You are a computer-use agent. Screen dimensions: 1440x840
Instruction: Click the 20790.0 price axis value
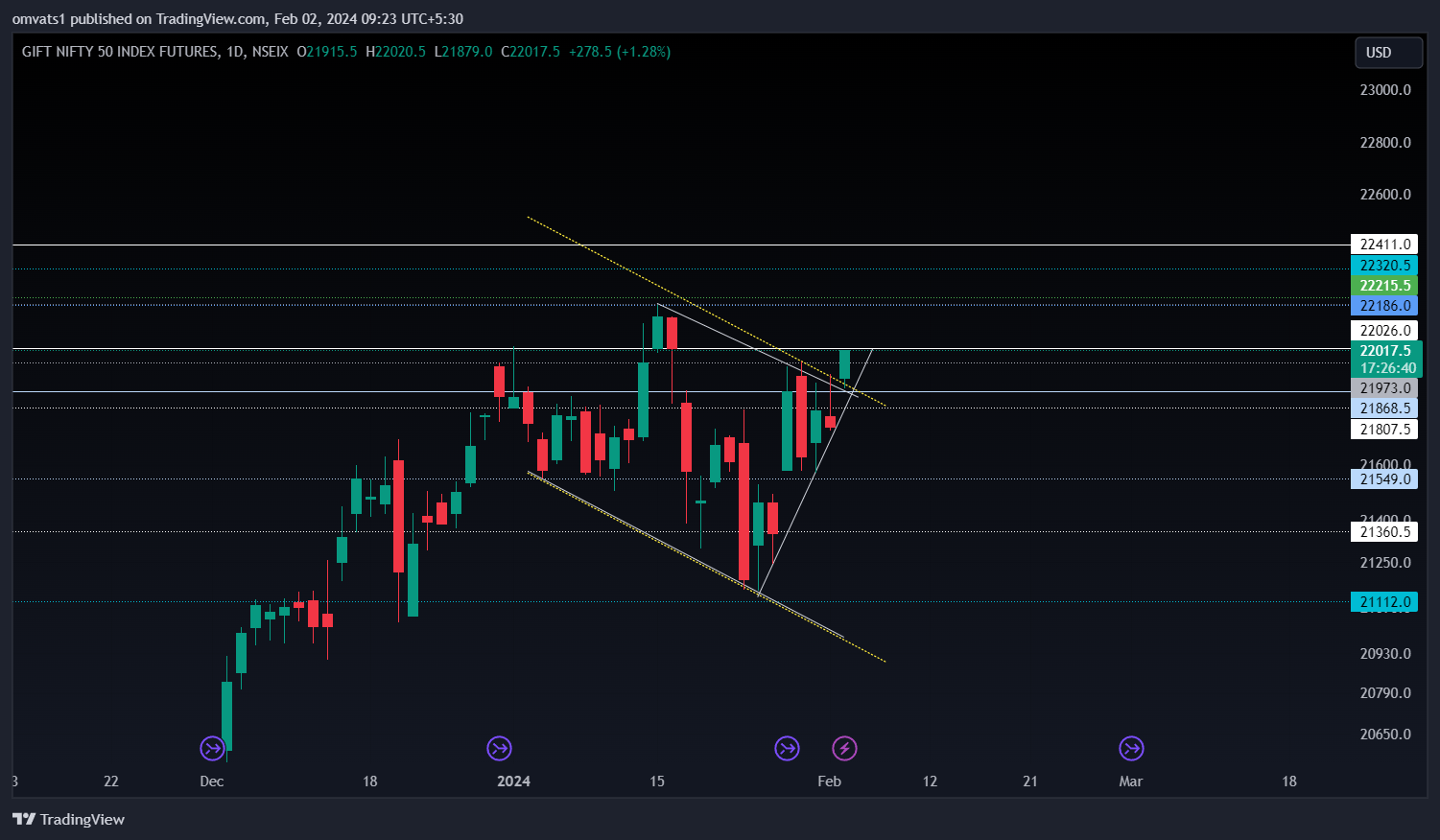(1385, 693)
